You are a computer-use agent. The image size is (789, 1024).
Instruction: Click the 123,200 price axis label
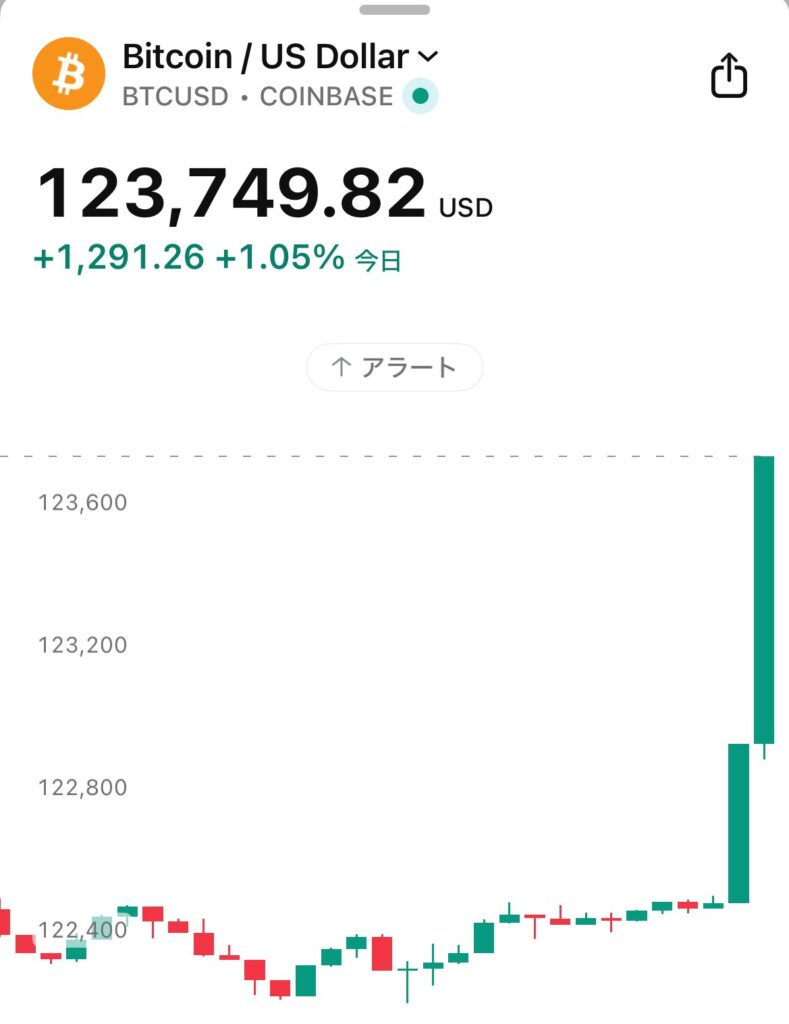[x=83, y=645]
